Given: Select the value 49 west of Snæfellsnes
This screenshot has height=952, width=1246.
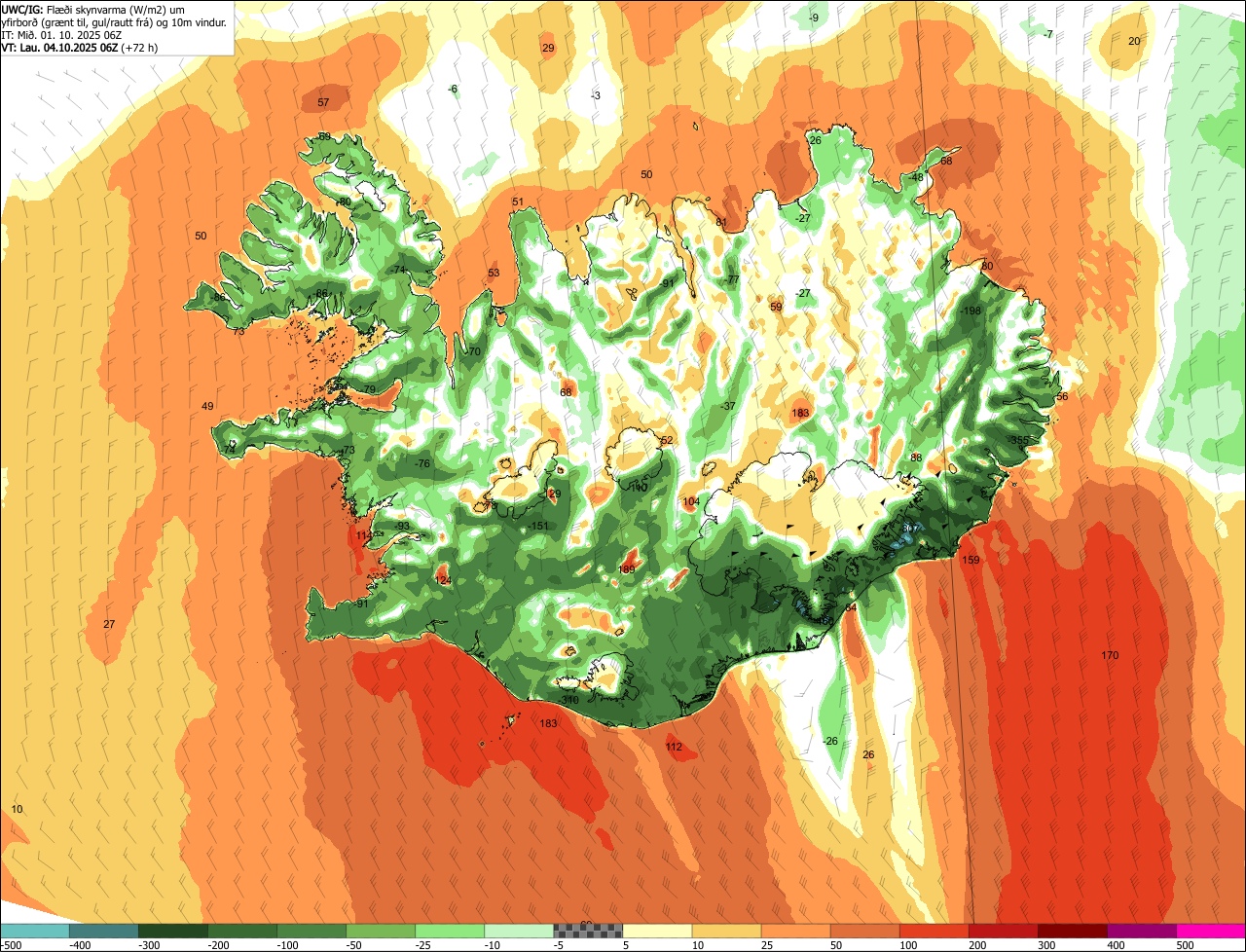Looking at the screenshot, I should coord(207,406).
